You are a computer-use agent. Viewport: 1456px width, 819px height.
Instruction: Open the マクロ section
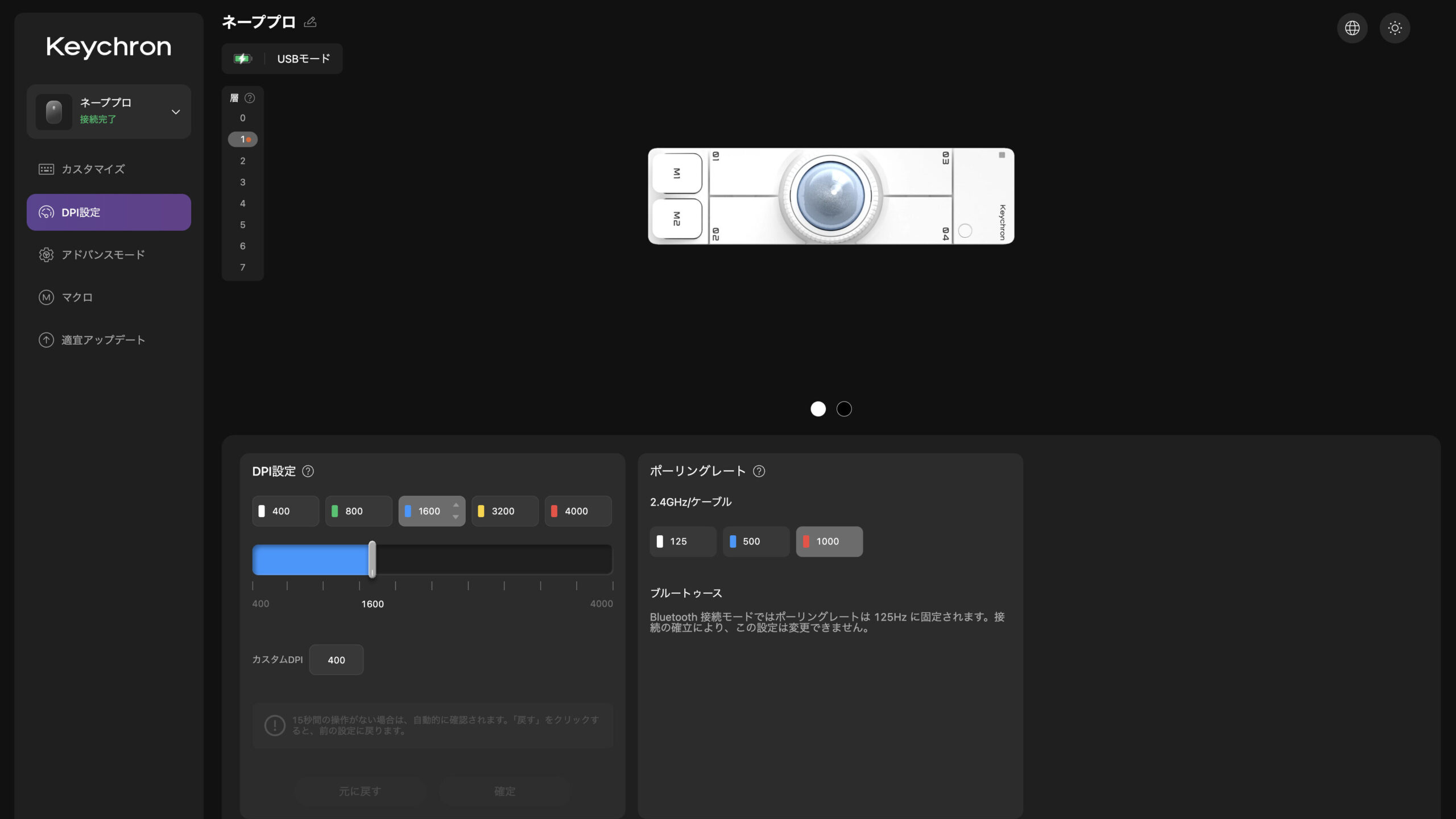point(109,297)
